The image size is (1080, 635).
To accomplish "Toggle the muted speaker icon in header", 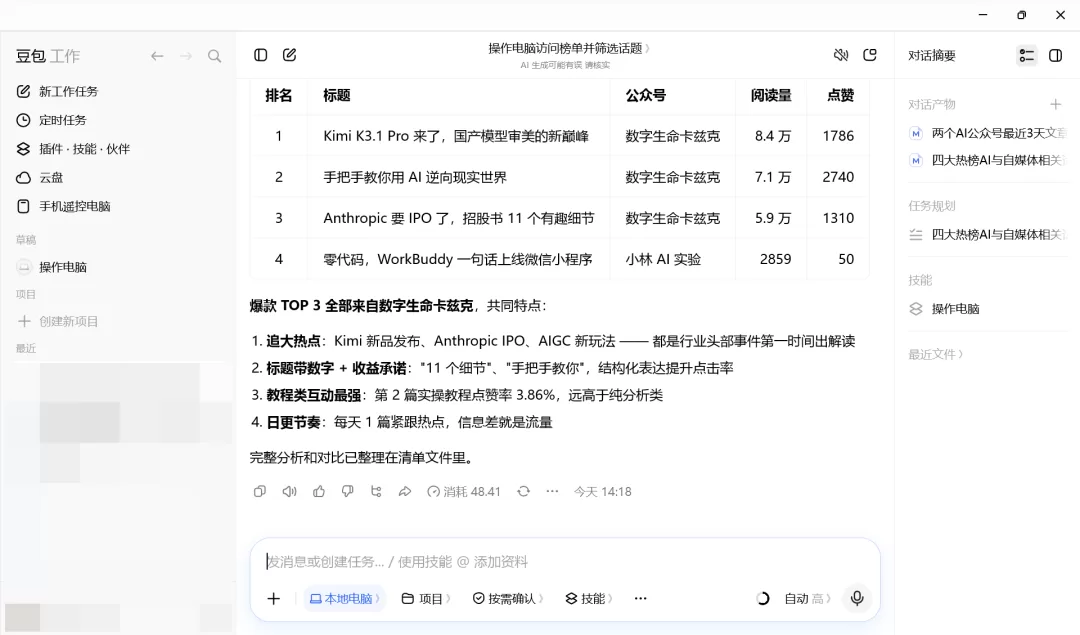I will (x=841, y=55).
